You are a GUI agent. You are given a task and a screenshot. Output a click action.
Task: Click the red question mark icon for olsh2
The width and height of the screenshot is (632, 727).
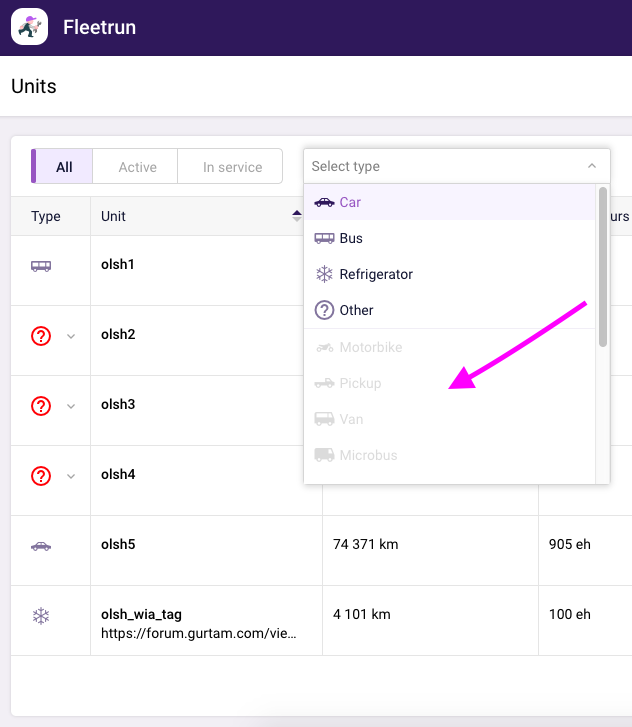[x=41, y=336]
